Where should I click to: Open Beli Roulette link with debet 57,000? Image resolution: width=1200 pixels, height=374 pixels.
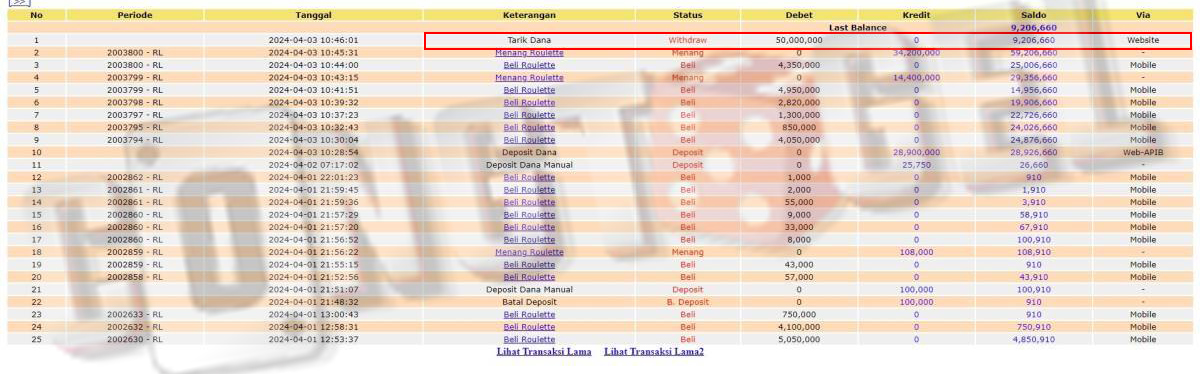[529, 277]
